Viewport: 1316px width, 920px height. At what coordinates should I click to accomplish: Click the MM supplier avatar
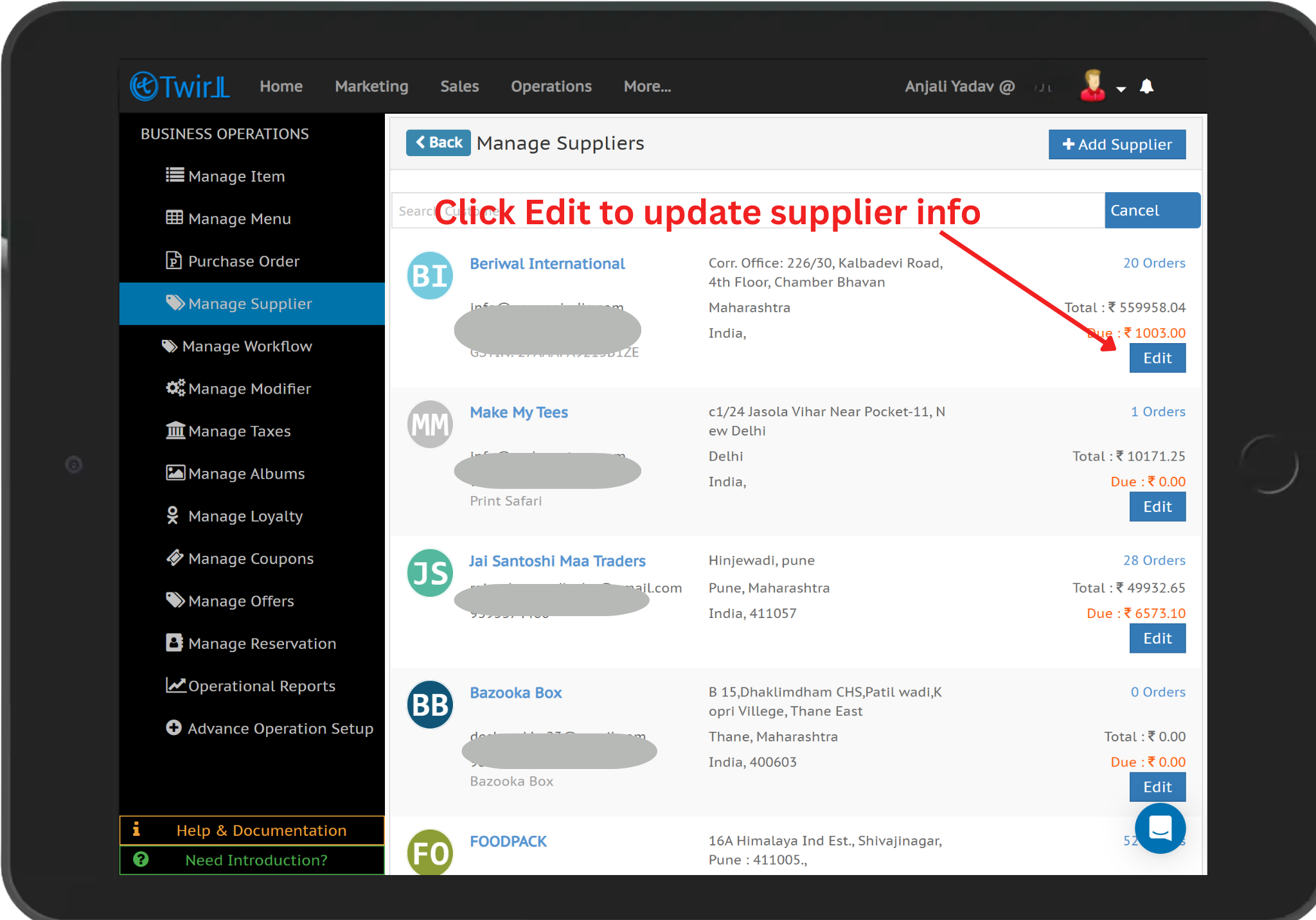point(430,425)
